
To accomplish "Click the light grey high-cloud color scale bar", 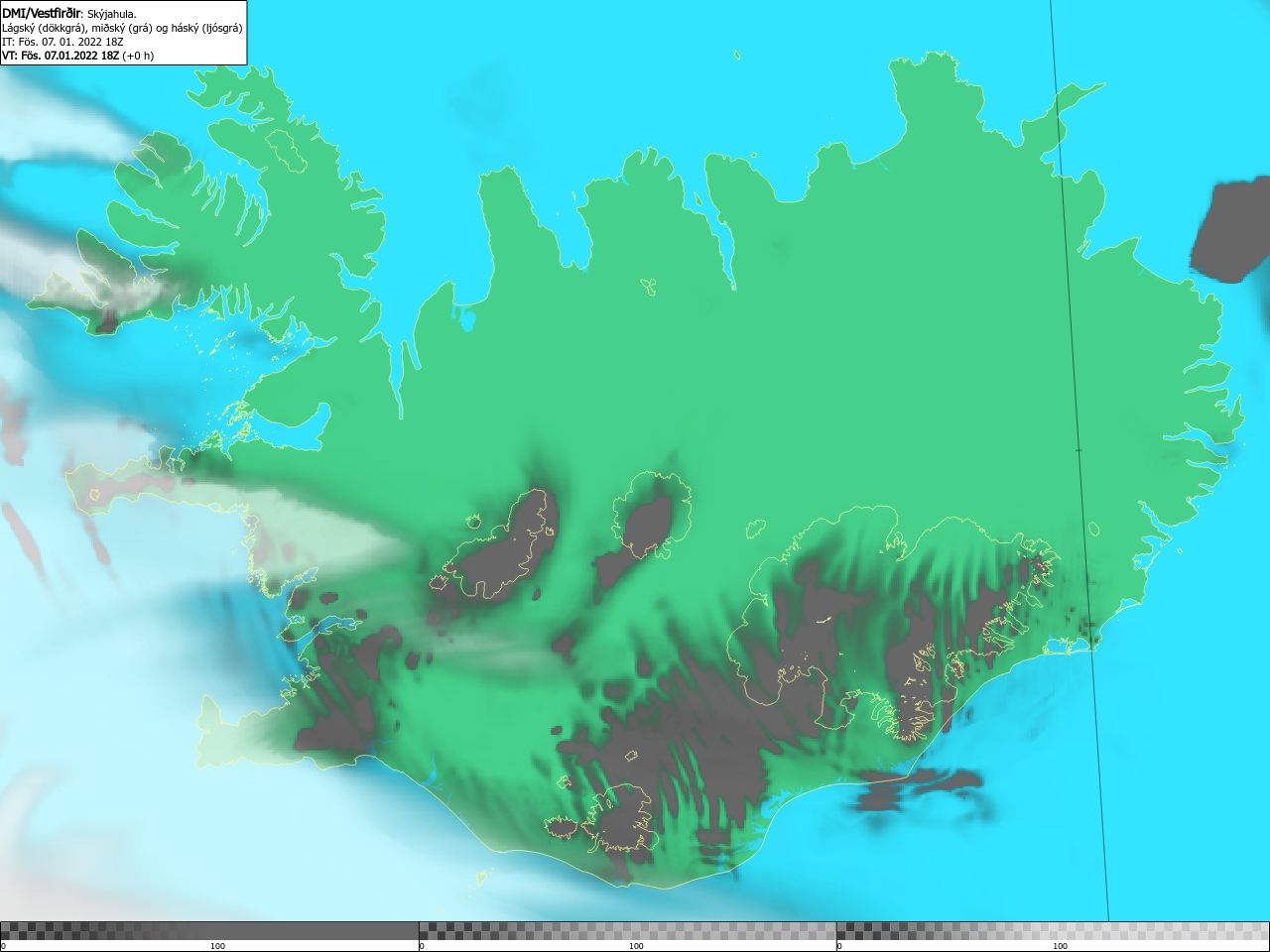I will (1053, 931).
